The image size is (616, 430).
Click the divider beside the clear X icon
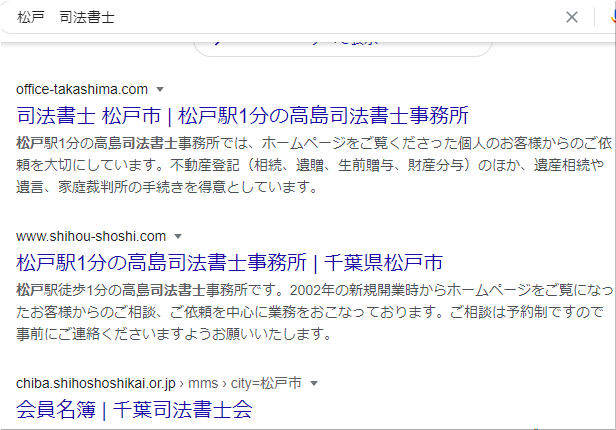[594, 17]
